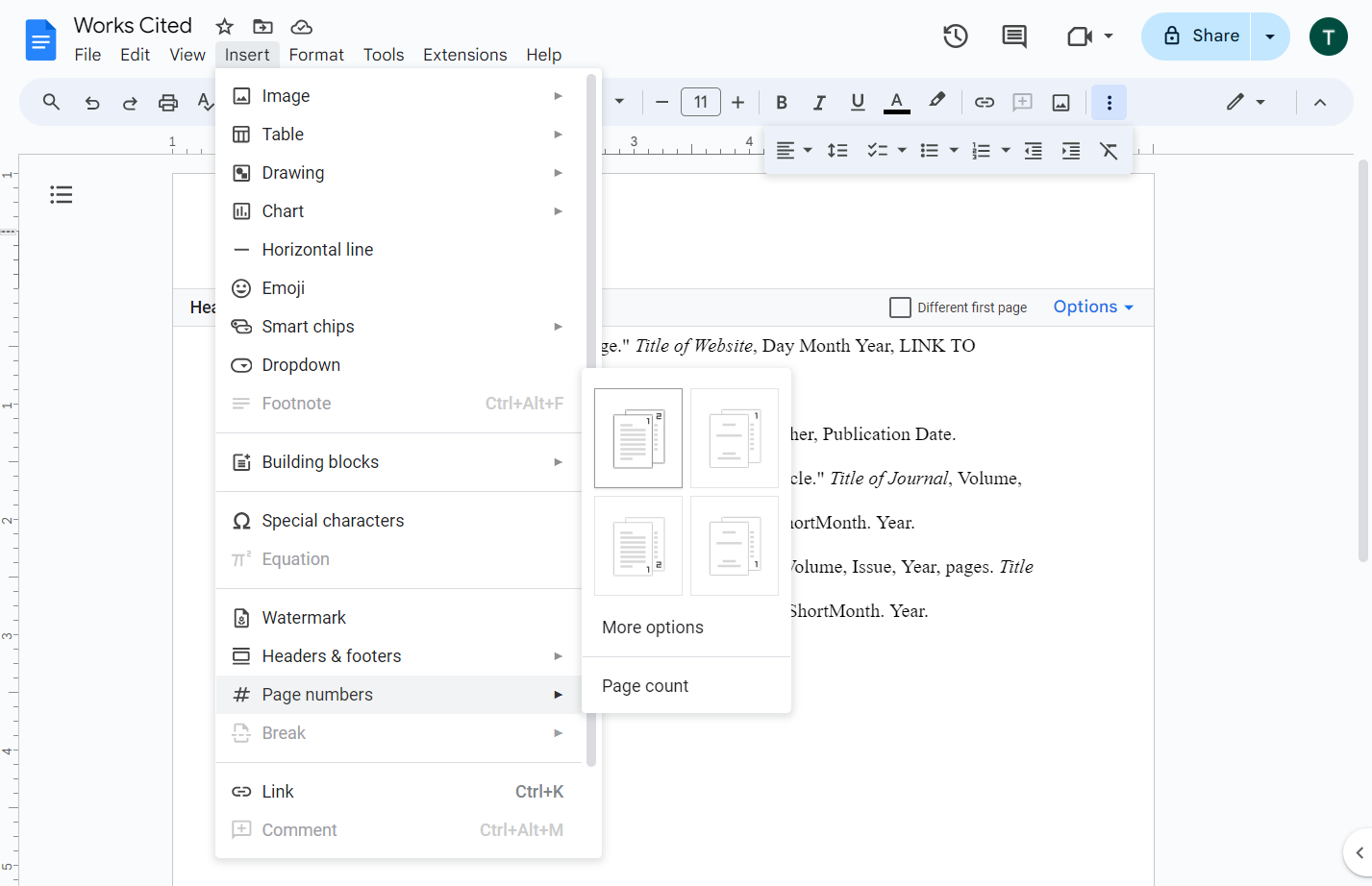
Task: Open line and paragraph spacing
Action: click(837, 151)
